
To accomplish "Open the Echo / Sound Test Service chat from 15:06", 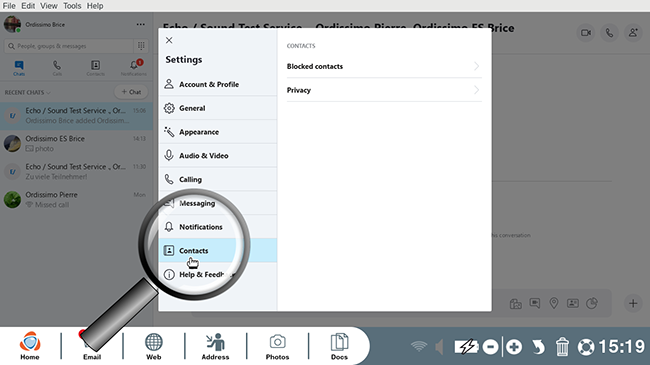I will pos(76,116).
